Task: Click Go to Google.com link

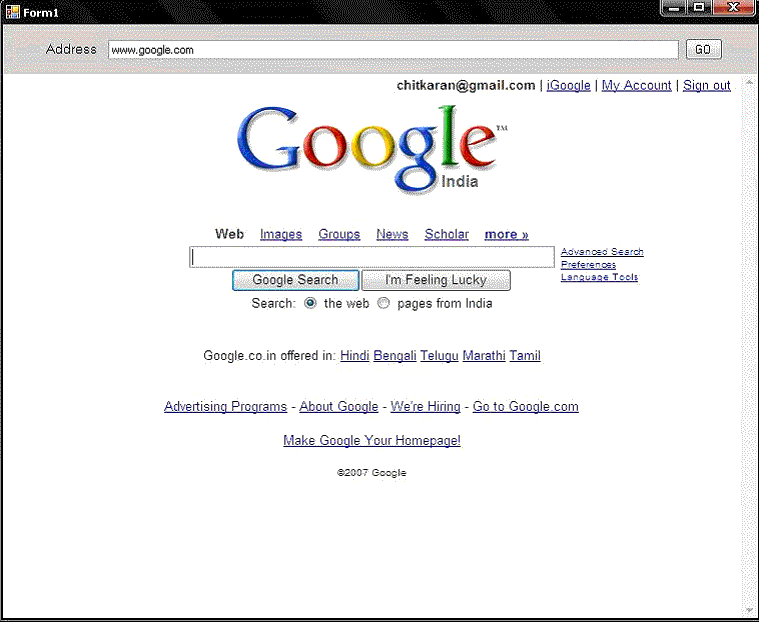Action: [x=525, y=407]
